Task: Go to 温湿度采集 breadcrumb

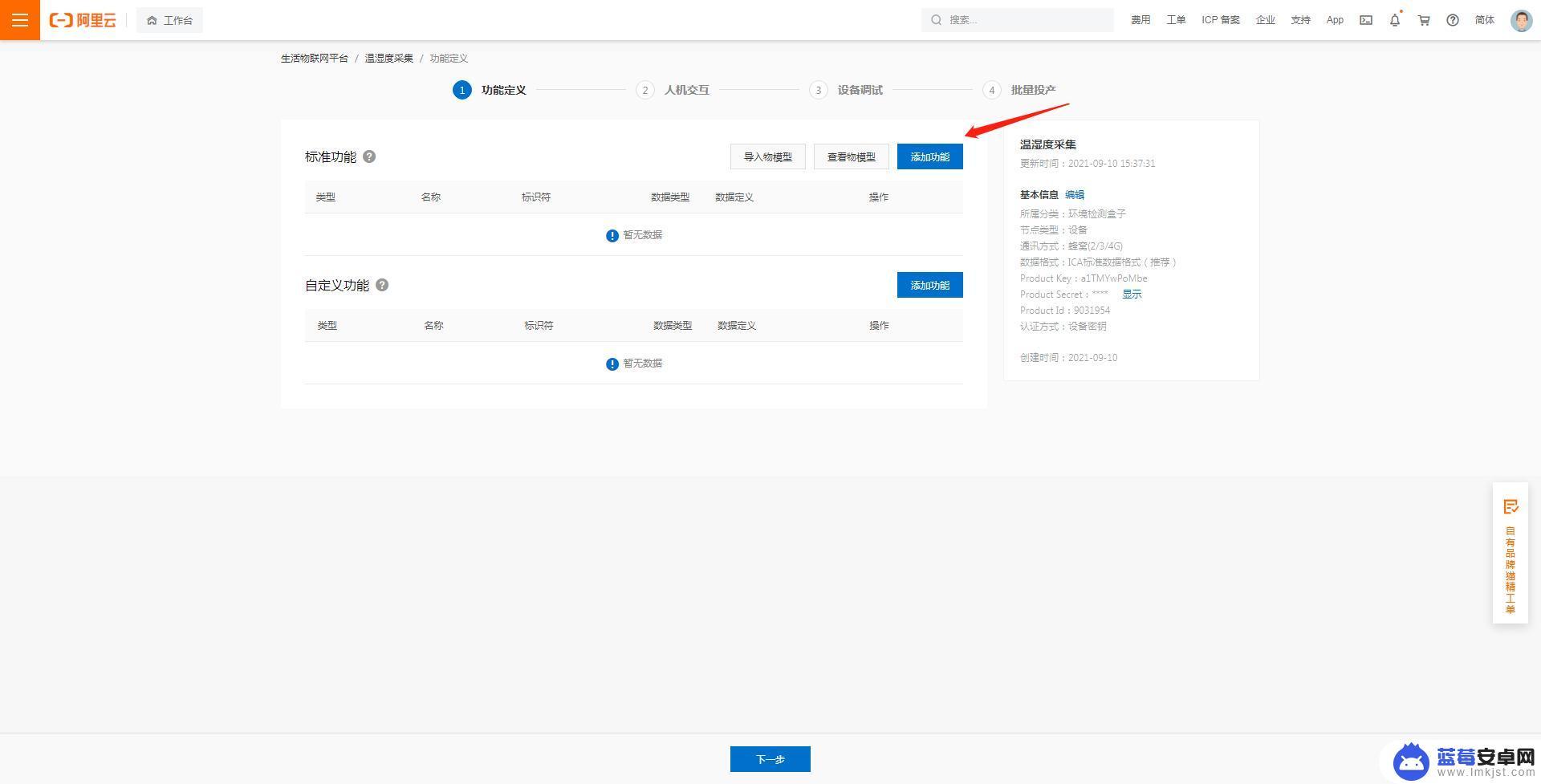Action: pos(389,59)
